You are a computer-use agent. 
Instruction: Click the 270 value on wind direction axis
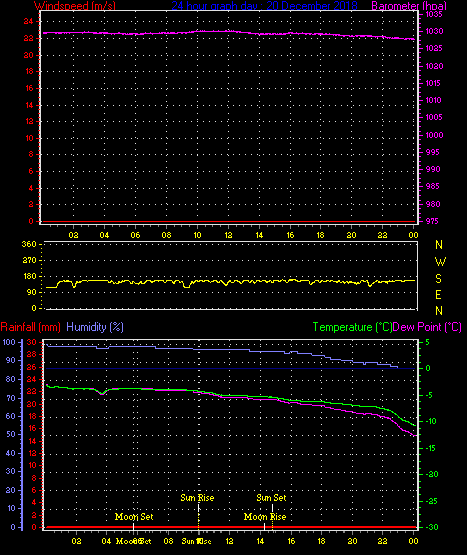[x=29, y=261]
